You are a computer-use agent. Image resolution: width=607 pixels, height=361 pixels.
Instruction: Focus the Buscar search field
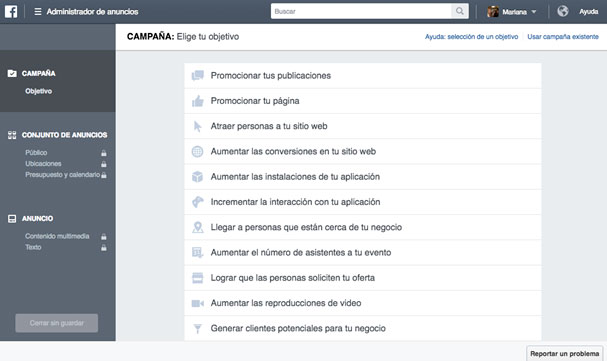361,11
